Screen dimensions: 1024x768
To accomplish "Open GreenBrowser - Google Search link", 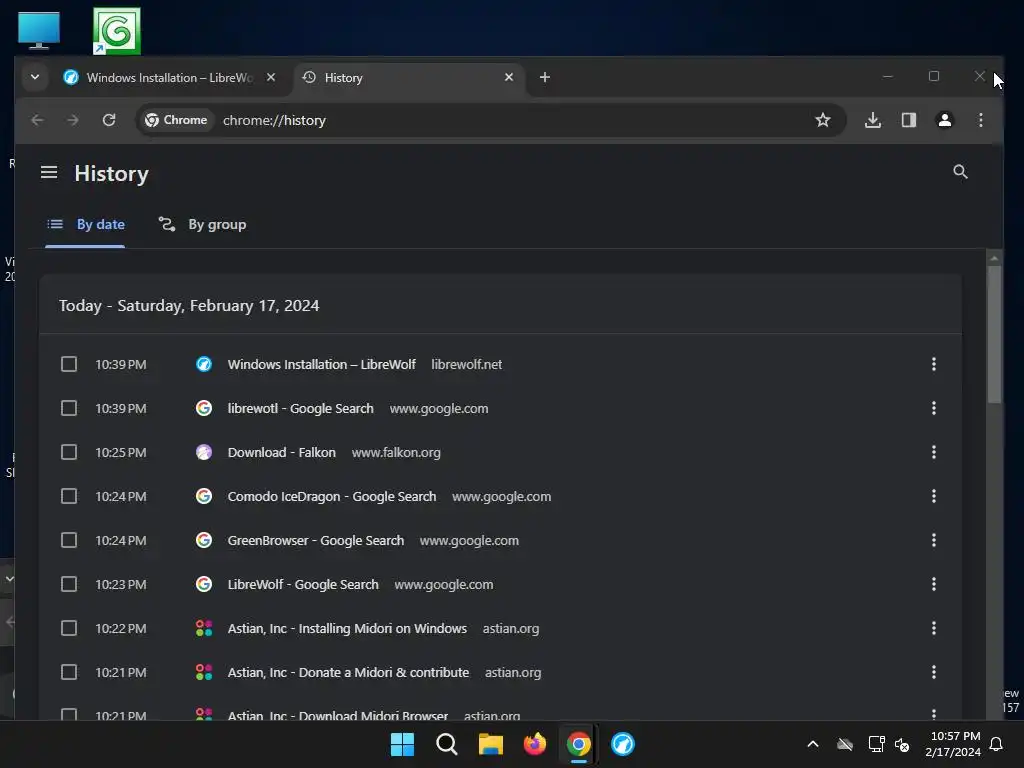I will point(315,541).
